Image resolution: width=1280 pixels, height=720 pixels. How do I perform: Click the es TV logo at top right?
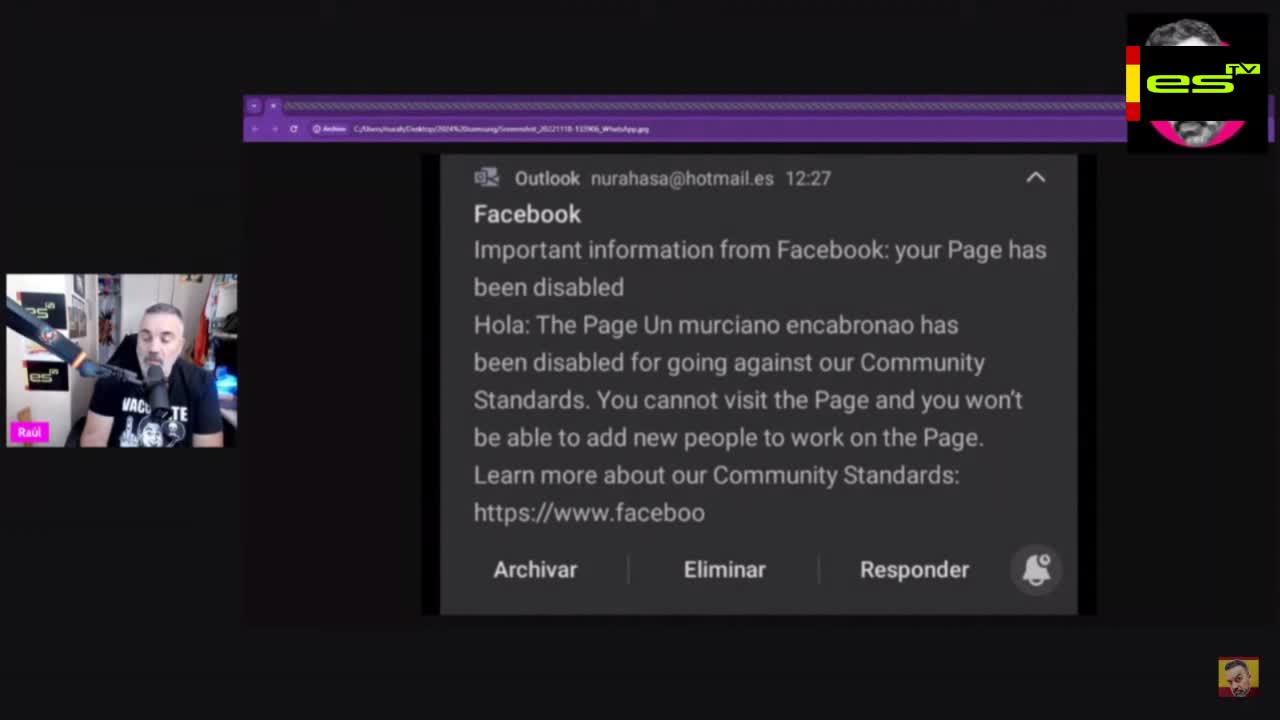click(x=1197, y=82)
